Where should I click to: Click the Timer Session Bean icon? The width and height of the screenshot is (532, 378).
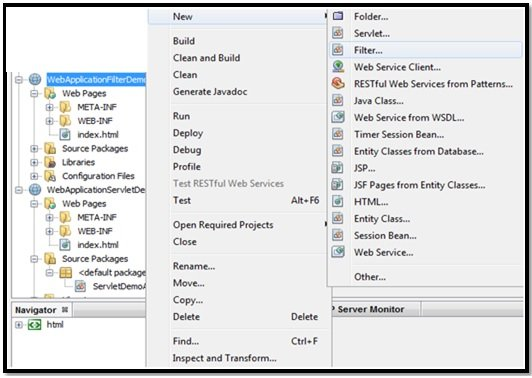point(338,134)
